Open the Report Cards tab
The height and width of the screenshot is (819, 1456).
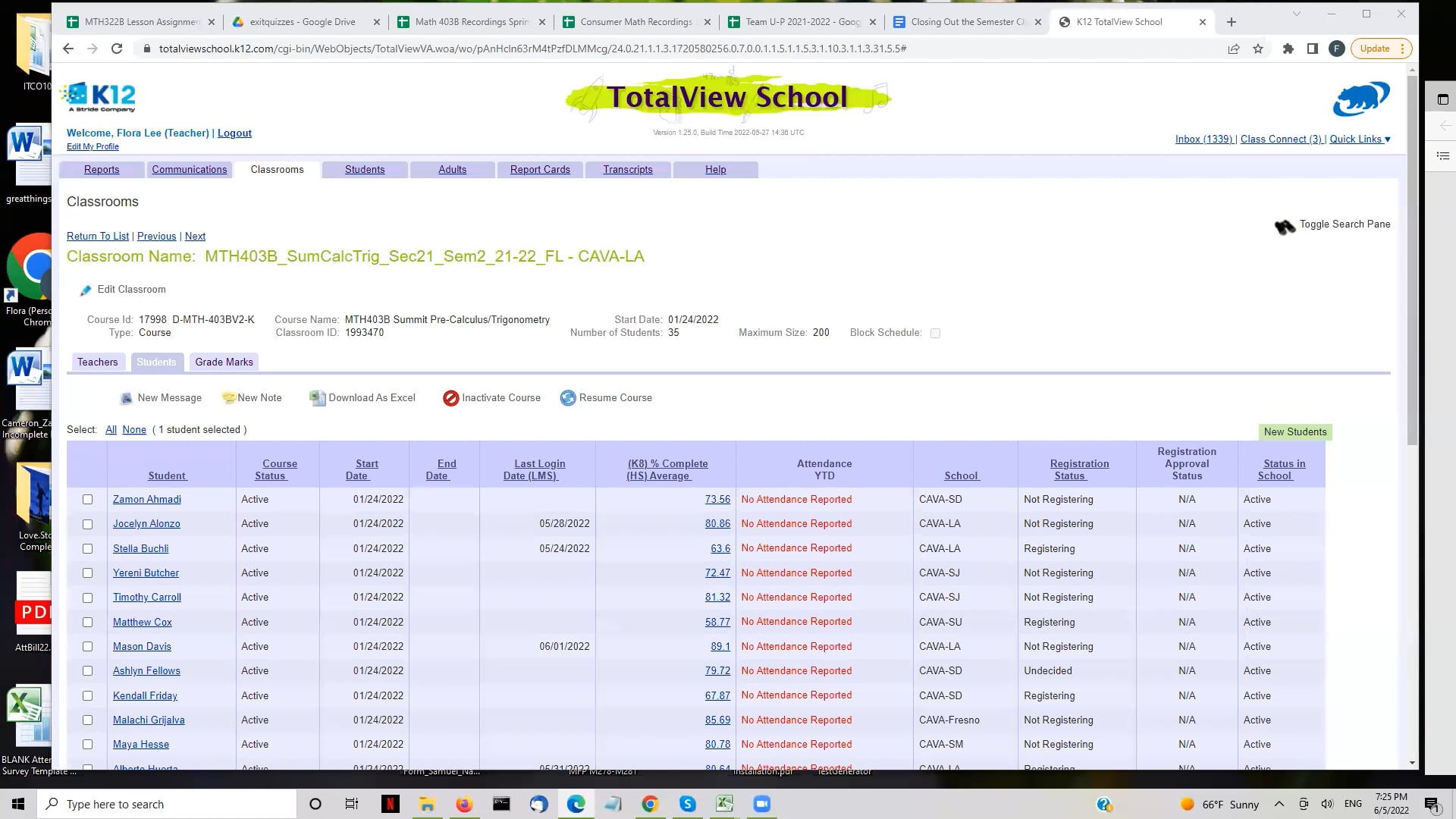(x=540, y=169)
